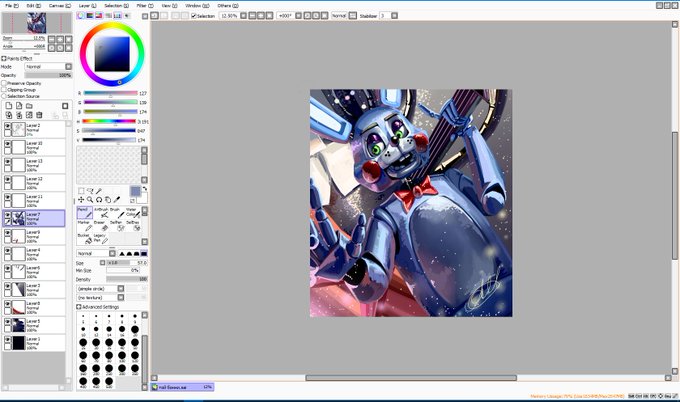Create a new linework layer
This screenshot has height=402, width=680.
coord(19,106)
